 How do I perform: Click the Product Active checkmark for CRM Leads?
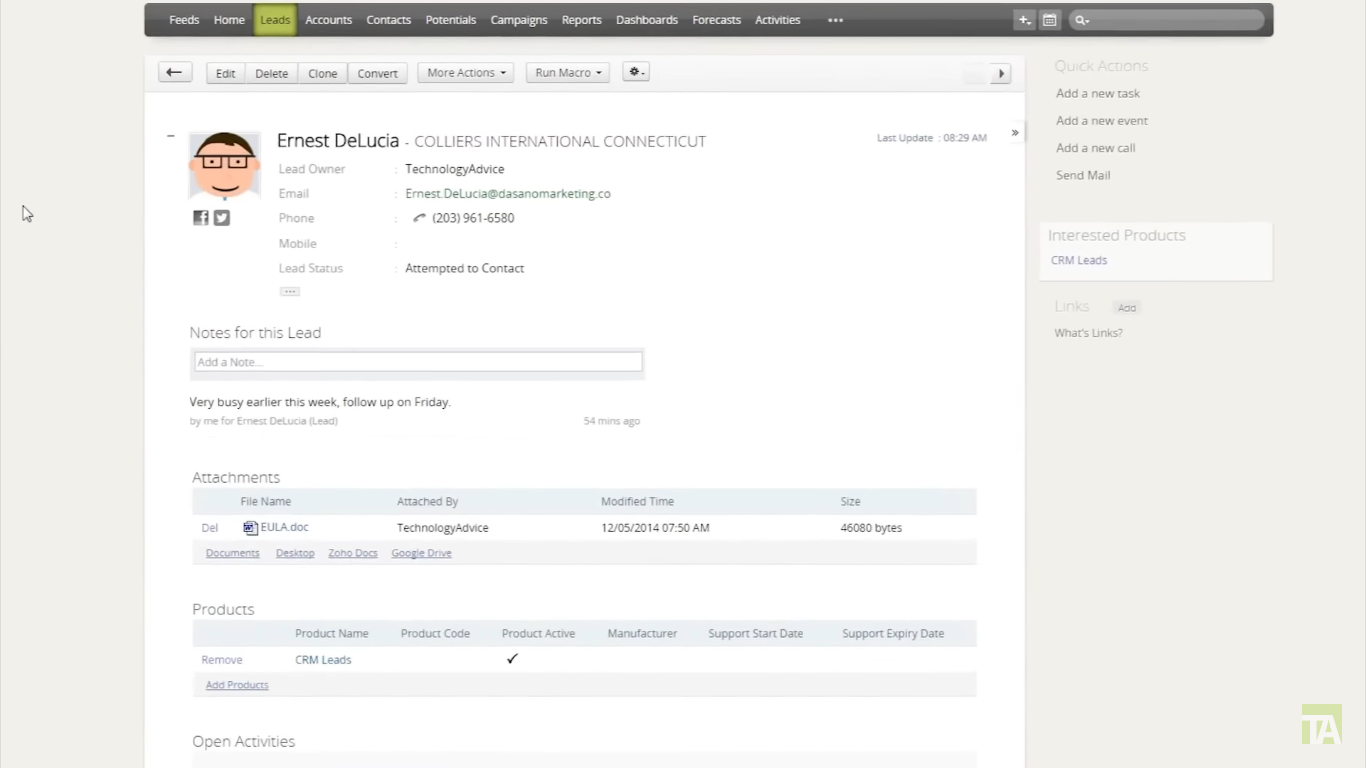tap(512, 659)
